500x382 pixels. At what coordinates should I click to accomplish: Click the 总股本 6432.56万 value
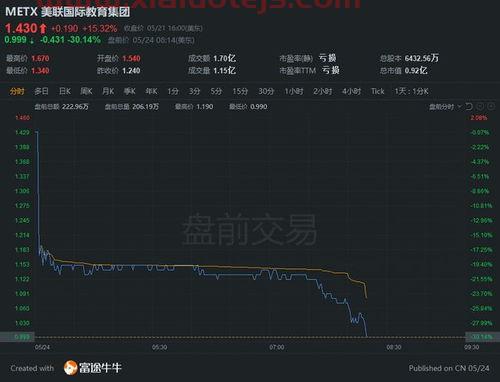pyautogui.click(x=422, y=58)
